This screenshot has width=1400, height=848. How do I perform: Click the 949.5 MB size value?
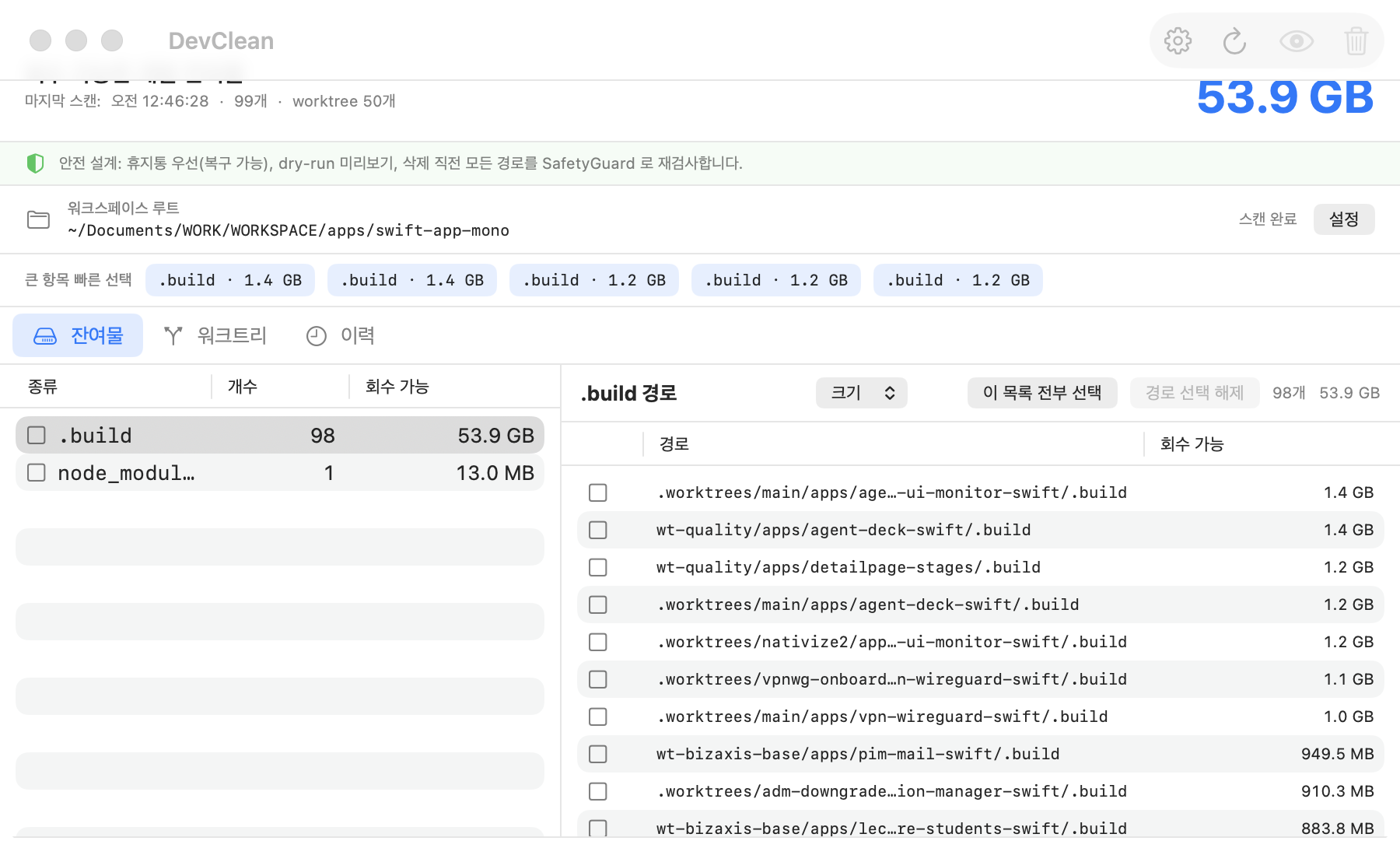1338,754
